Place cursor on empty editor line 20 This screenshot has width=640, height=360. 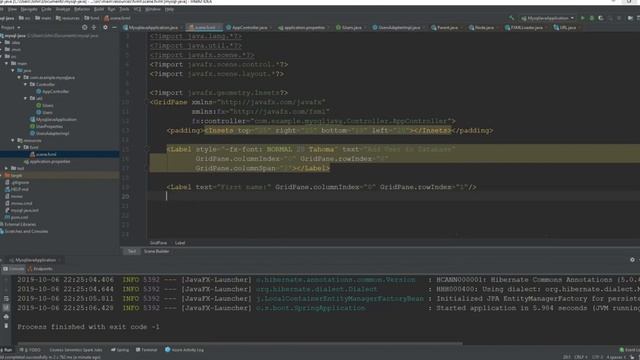point(392,196)
